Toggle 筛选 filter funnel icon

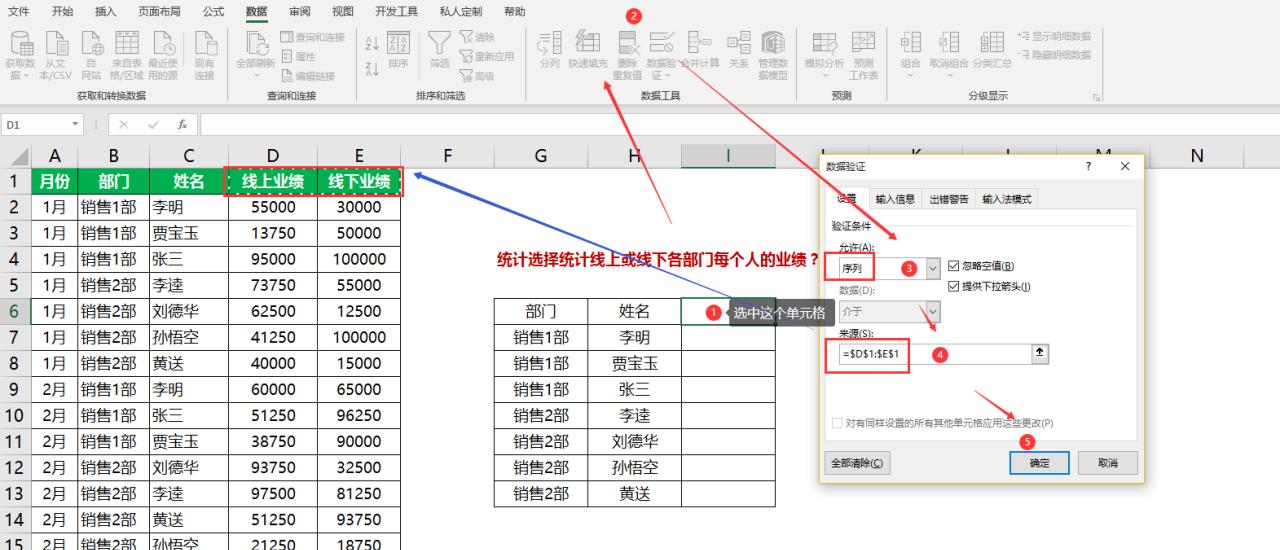(439, 50)
